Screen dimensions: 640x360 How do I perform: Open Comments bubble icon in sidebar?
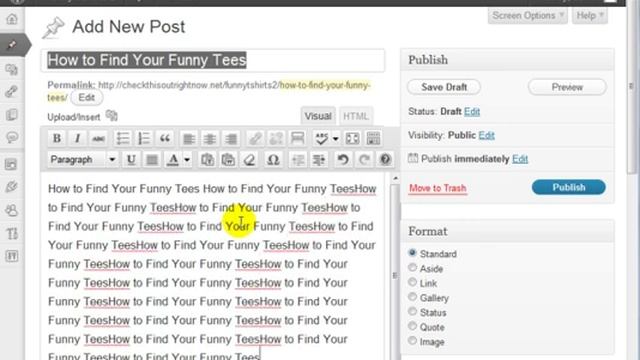[12, 137]
